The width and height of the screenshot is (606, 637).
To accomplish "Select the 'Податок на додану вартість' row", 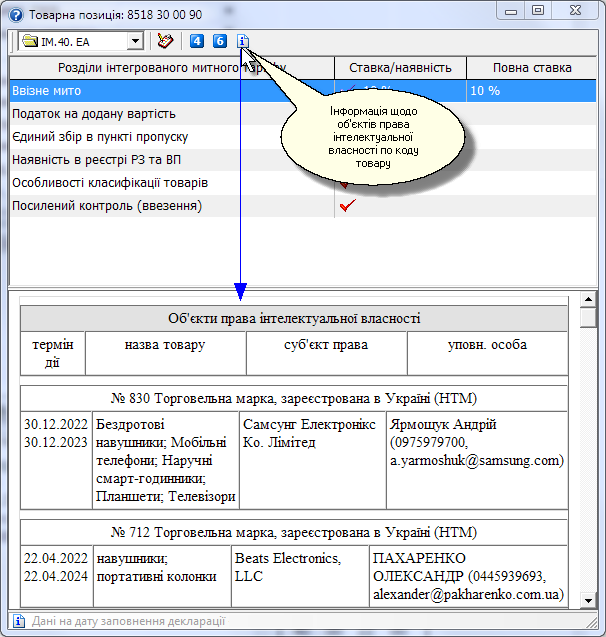I will (303, 114).
